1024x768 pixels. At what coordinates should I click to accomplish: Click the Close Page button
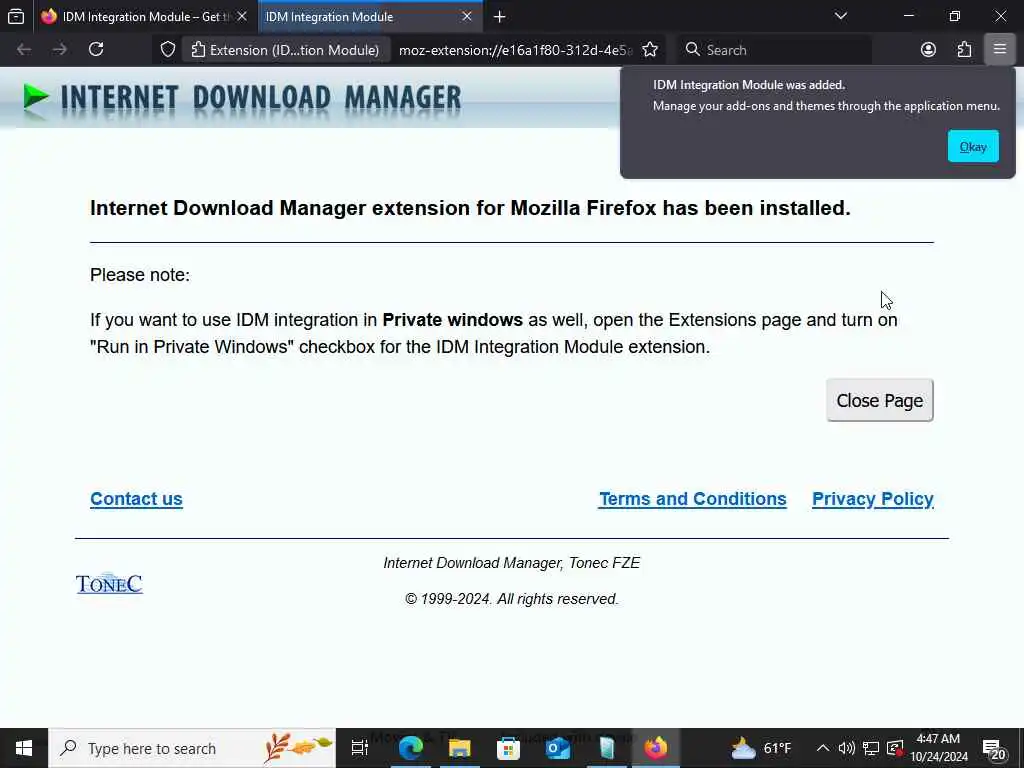tap(880, 400)
